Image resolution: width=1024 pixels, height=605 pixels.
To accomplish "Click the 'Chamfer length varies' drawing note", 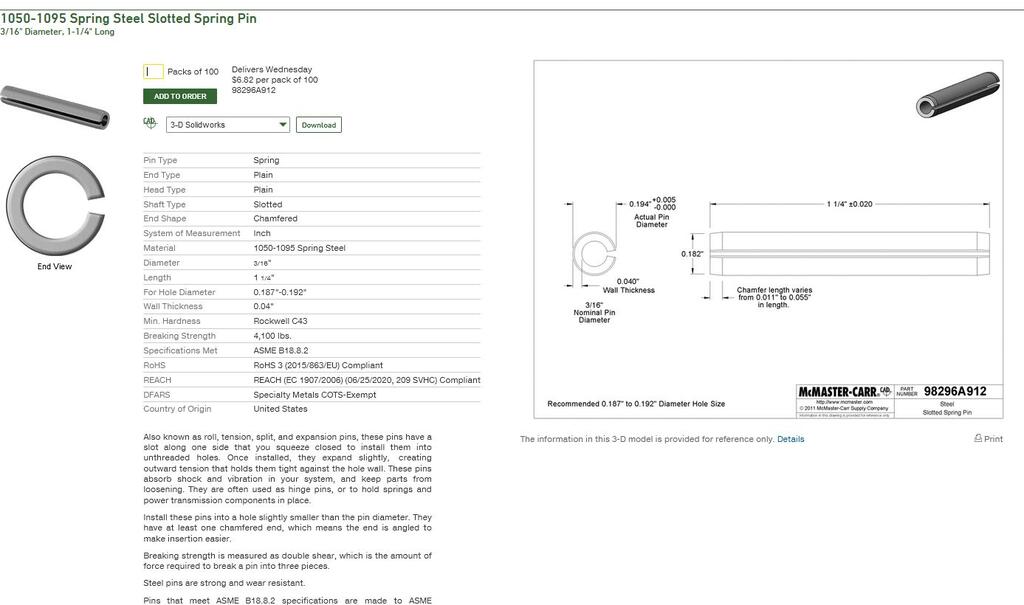I will [775, 297].
